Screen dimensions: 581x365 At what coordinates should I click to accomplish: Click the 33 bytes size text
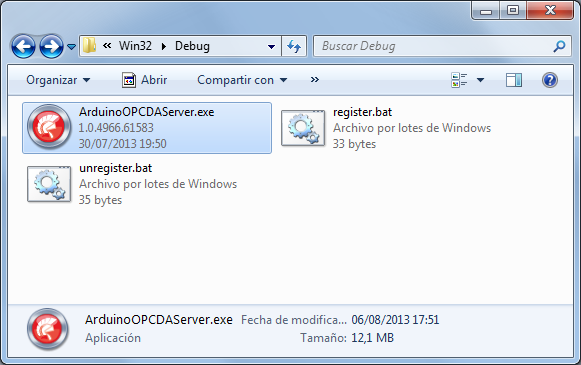[x=354, y=144]
